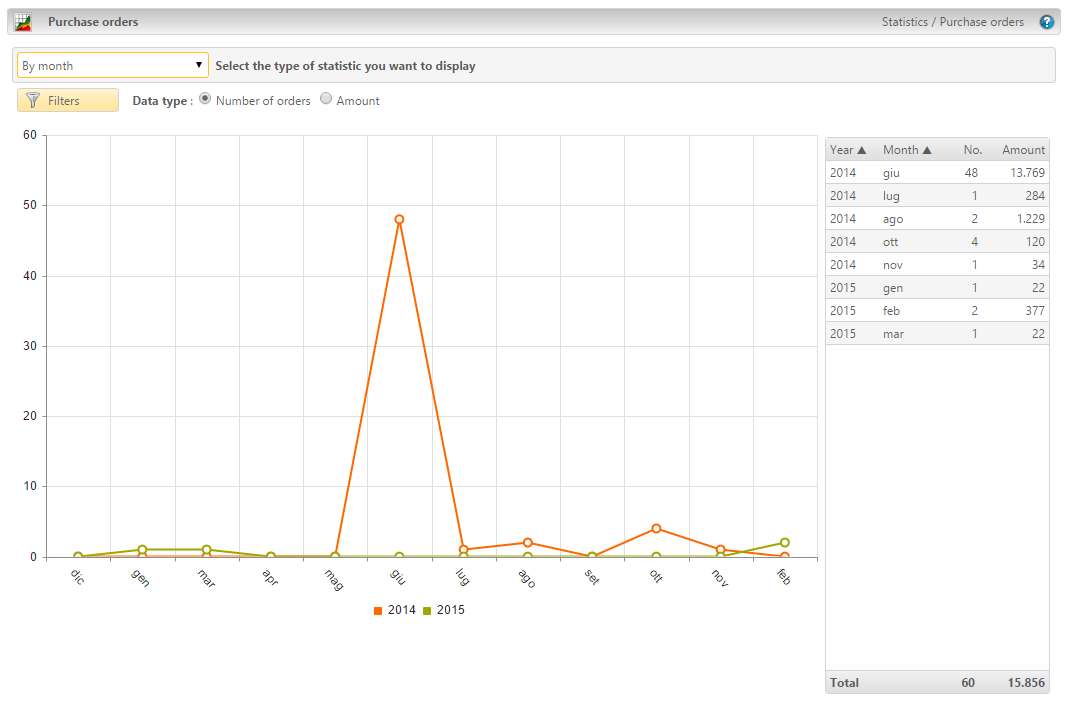
Task: Open the help icon in the top-right corner
Action: [x=1046, y=21]
